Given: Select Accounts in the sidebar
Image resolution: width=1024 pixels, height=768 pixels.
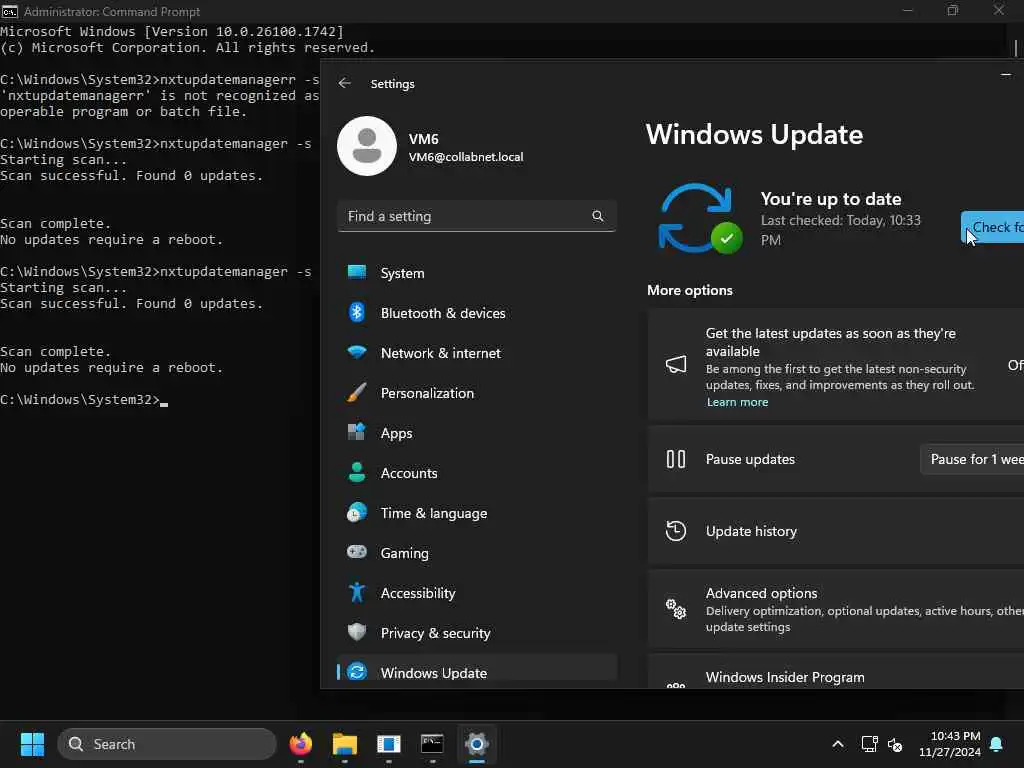Looking at the screenshot, I should [477, 473].
